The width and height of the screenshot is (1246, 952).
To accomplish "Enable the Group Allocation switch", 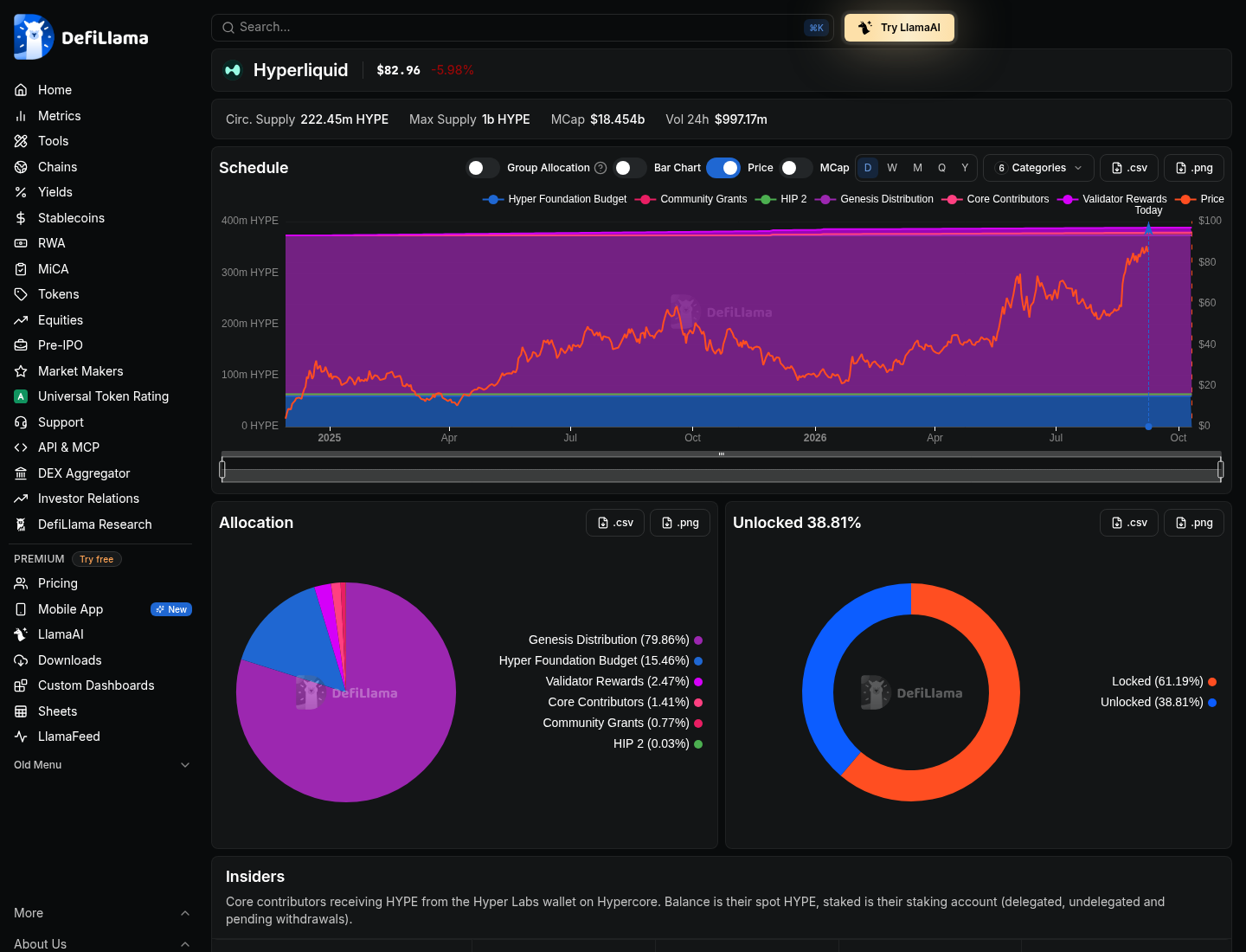I will (483, 168).
